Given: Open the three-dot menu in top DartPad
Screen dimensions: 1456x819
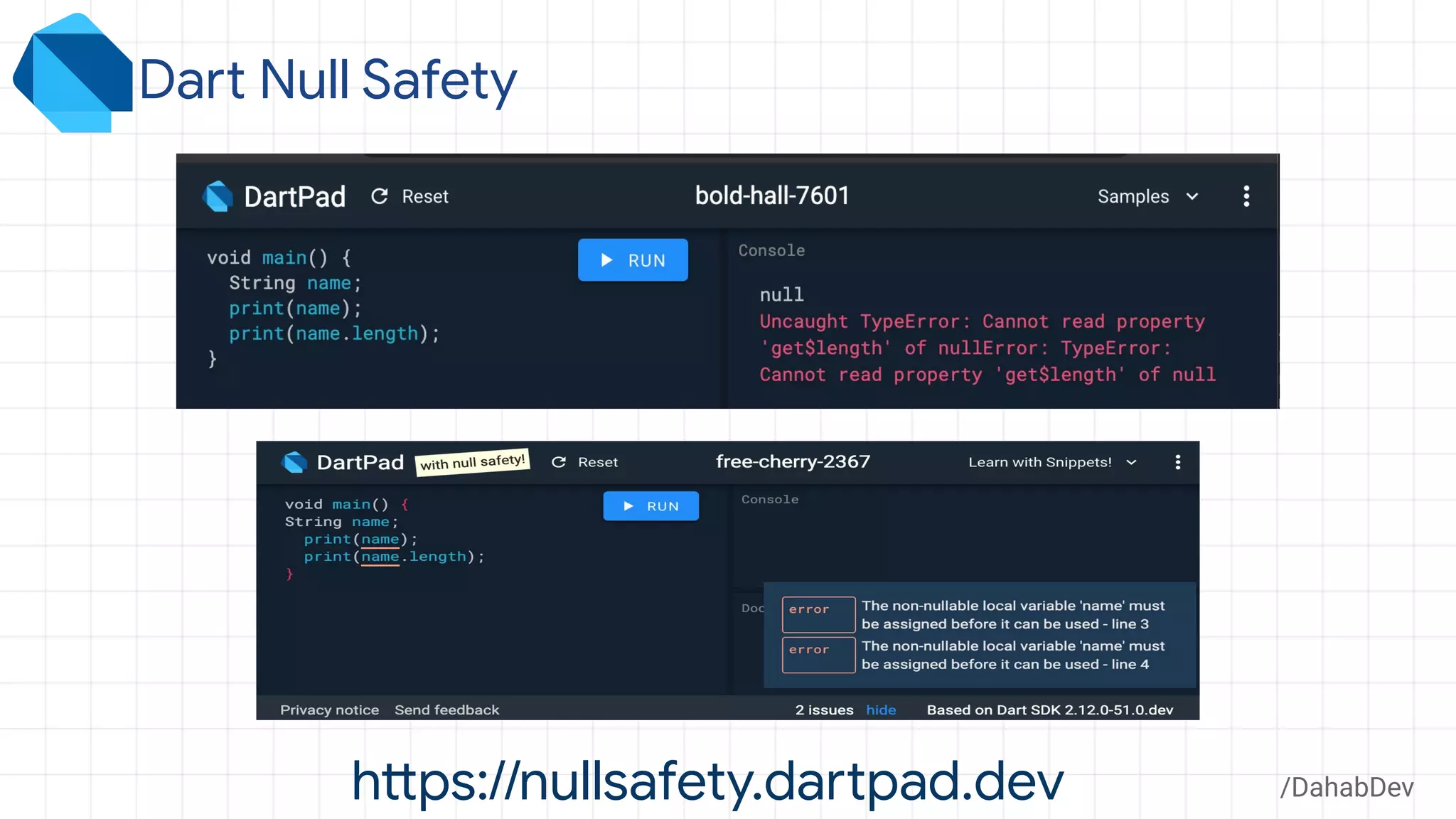Looking at the screenshot, I should point(1246,196).
